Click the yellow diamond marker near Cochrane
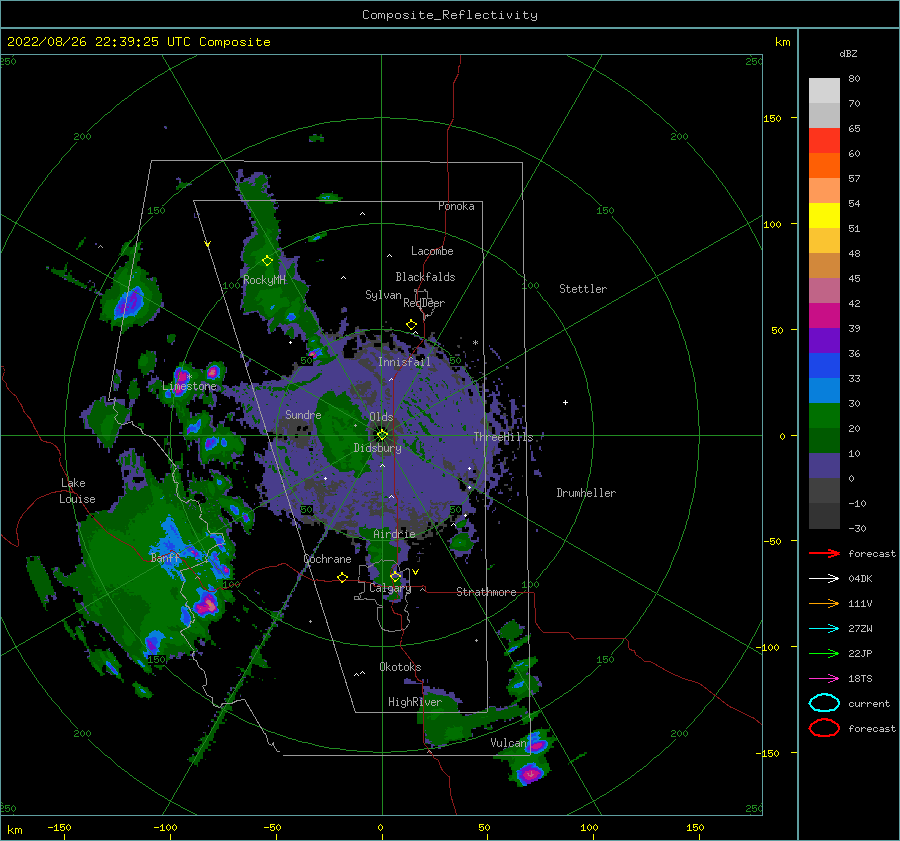Screen dimensions: 900x841 pos(342,578)
